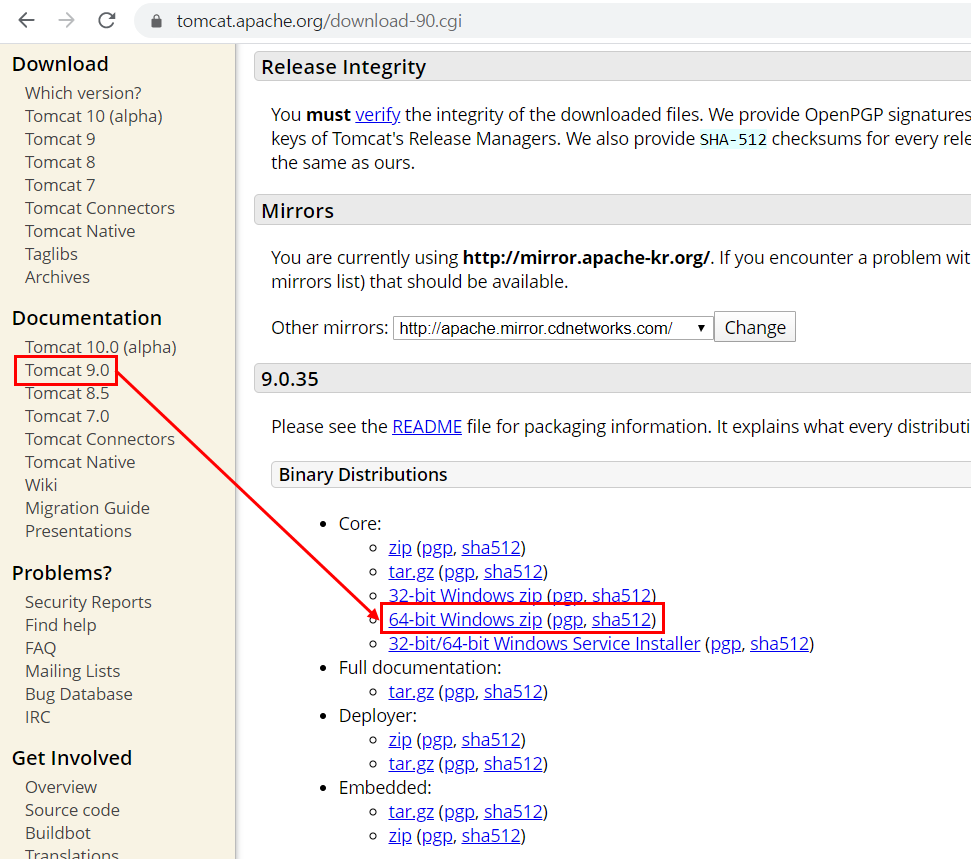Open sha512 checksum for Core zip
971x859 pixels.
[x=491, y=547]
